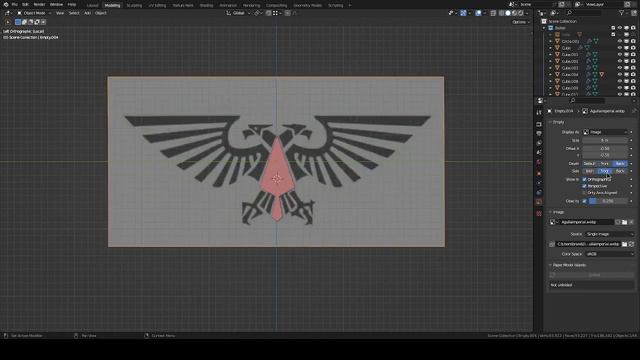Open the Object Mode dropdown
The height and width of the screenshot is (360, 640).
[34, 13]
